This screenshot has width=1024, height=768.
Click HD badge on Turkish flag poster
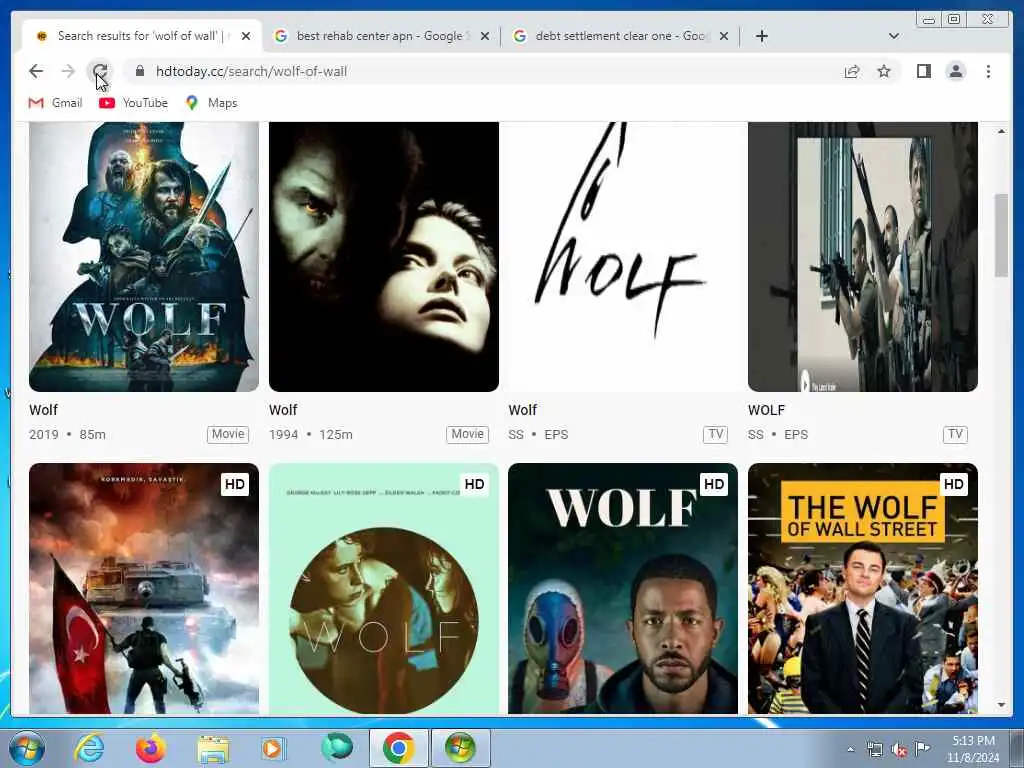(234, 484)
